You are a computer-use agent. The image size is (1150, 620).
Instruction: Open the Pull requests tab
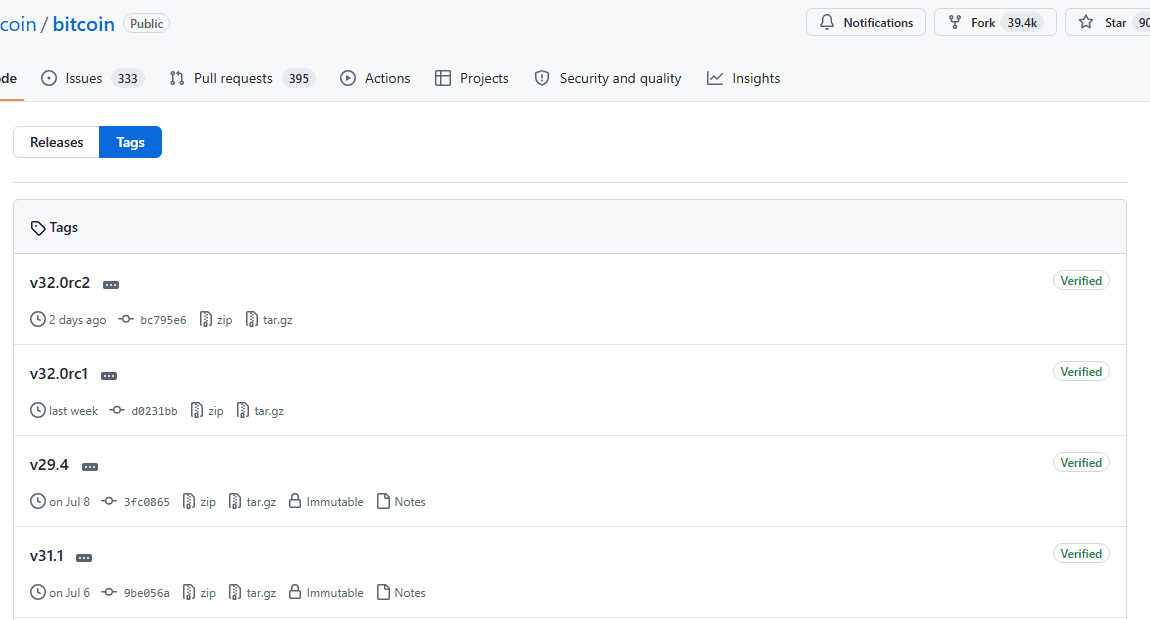point(242,79)
